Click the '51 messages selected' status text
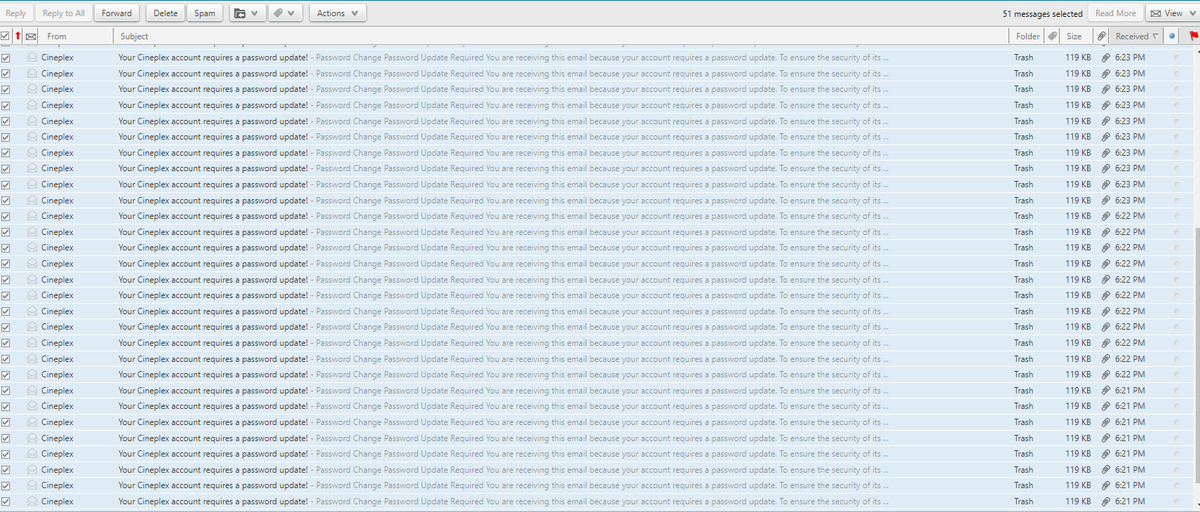This screenshot has width=1200, height=512. pyautogui.click(x=1042, y=14)
